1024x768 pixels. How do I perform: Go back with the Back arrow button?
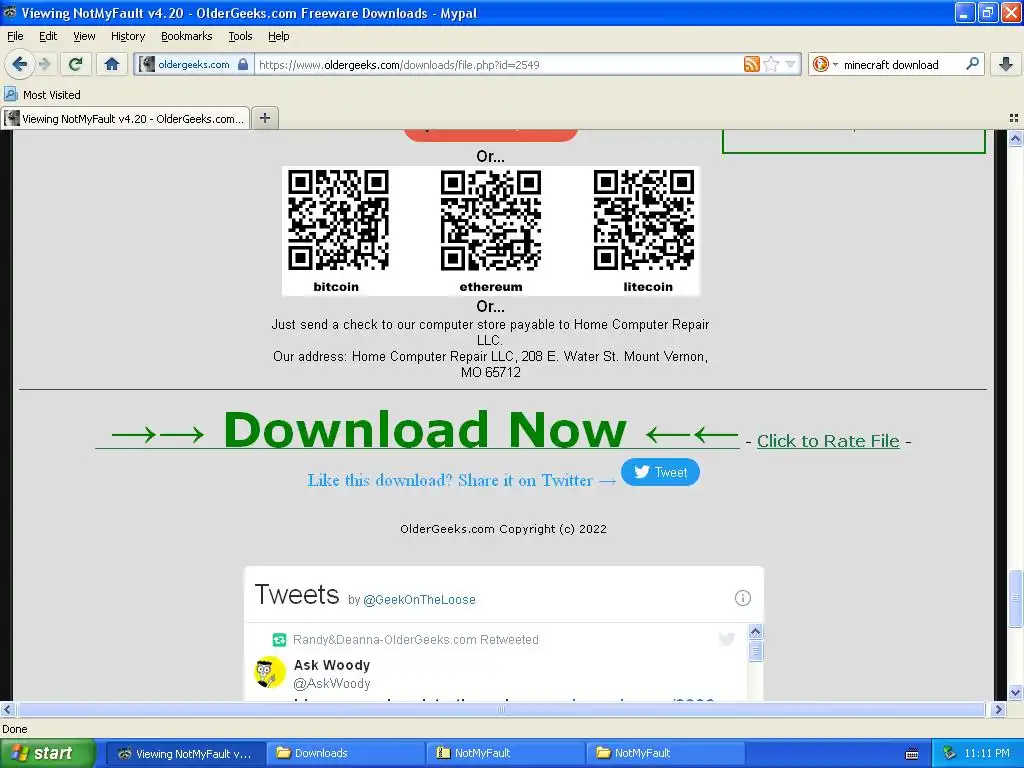click(x=19, y=64)
